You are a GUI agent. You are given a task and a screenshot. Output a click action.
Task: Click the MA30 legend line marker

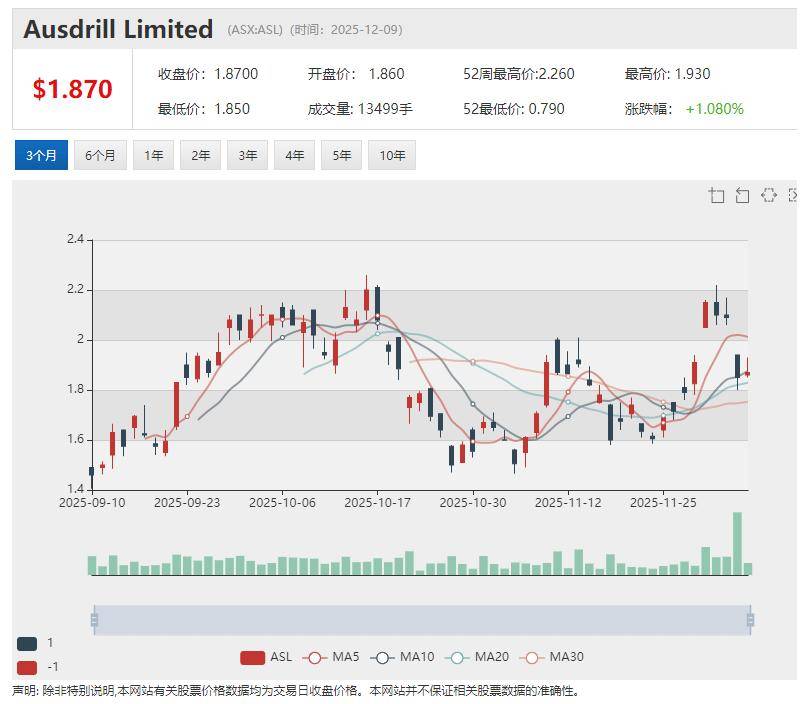tap(534, 657)
